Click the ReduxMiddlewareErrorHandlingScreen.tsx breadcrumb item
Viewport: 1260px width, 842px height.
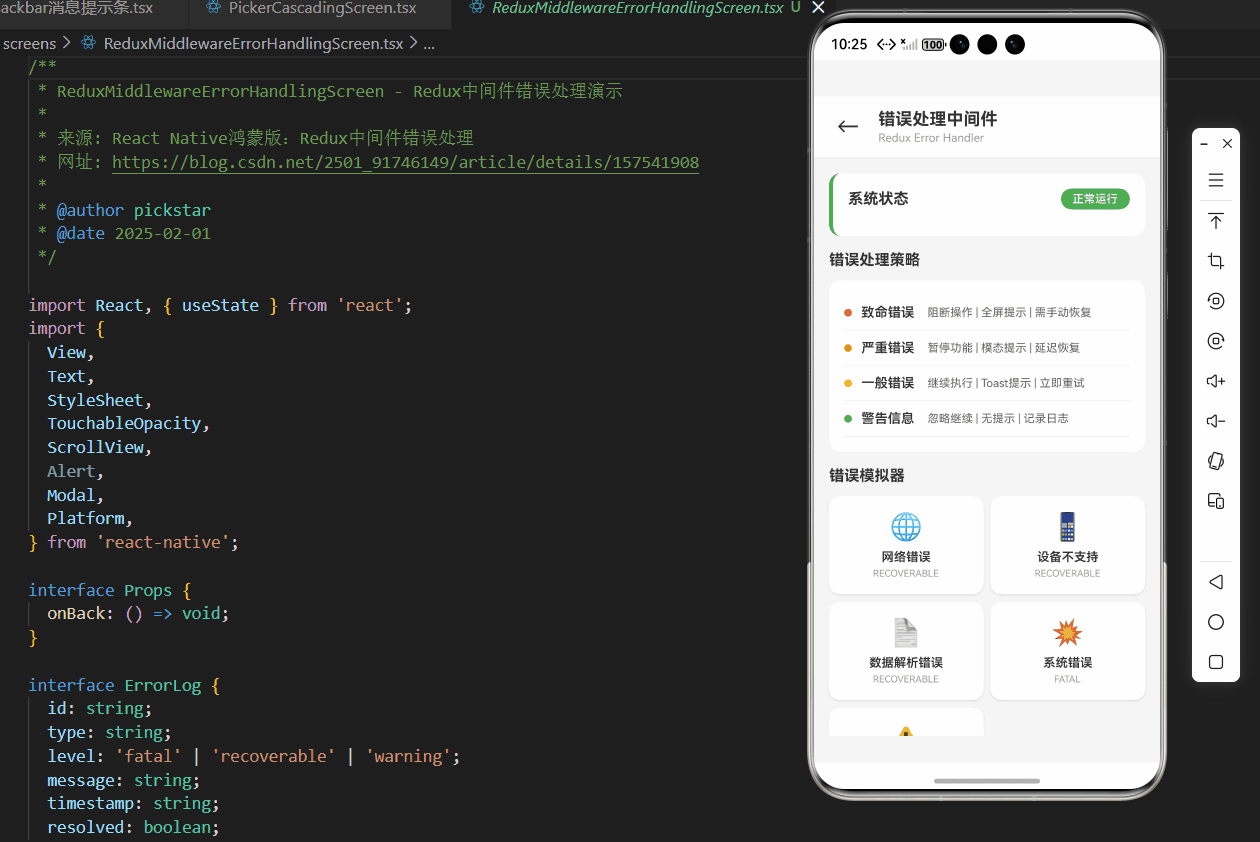tap(254, 43)
